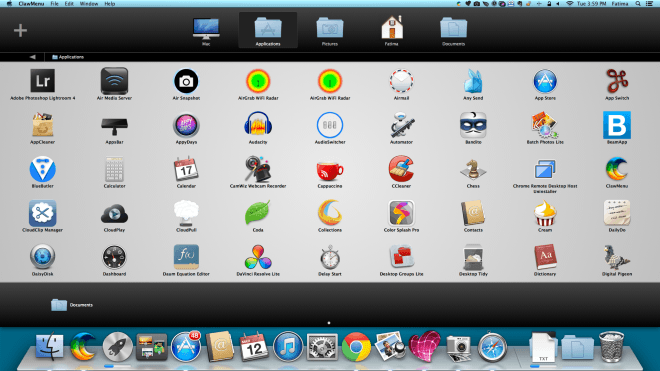
Task: Open Audacity audio editor
Action: tap(258, 125)
